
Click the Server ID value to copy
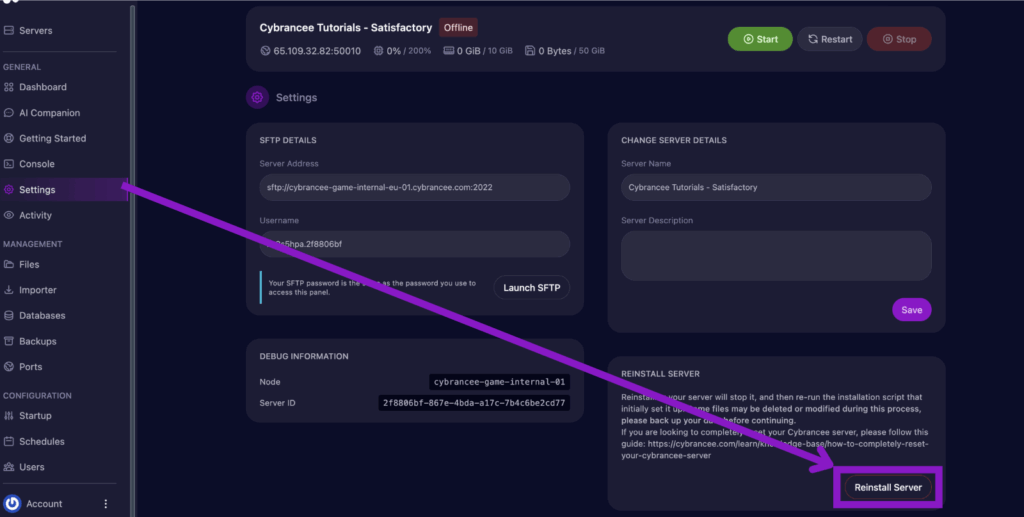[474, 403]
